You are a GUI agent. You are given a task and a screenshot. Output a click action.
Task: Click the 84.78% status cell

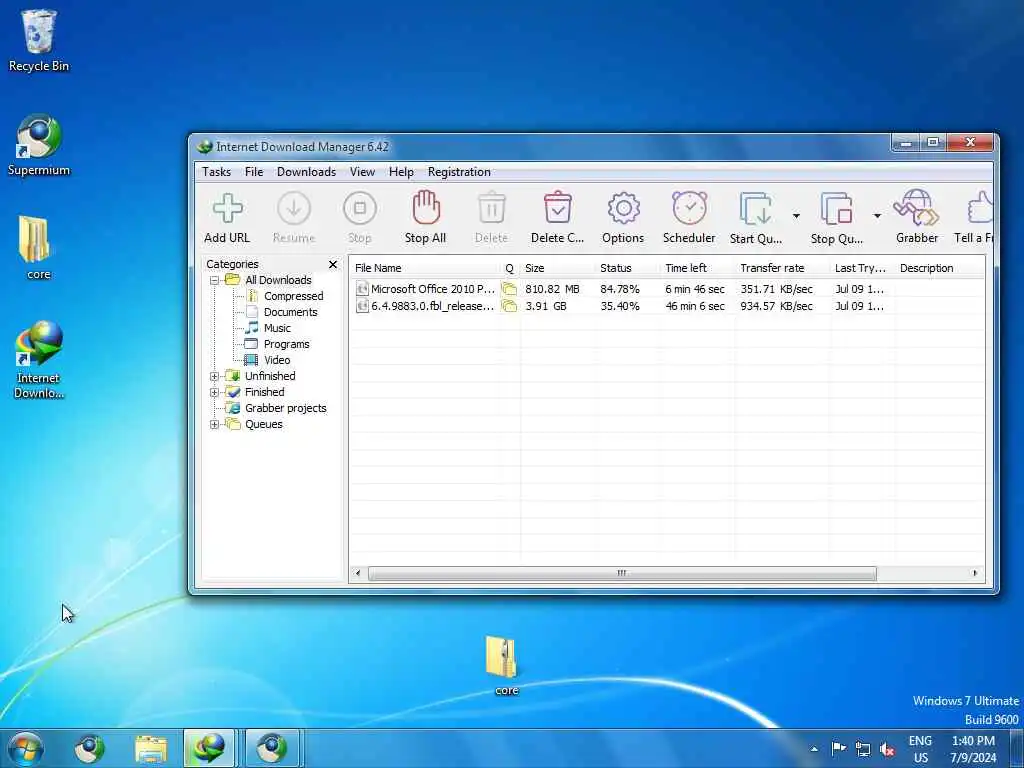(620, 289)
